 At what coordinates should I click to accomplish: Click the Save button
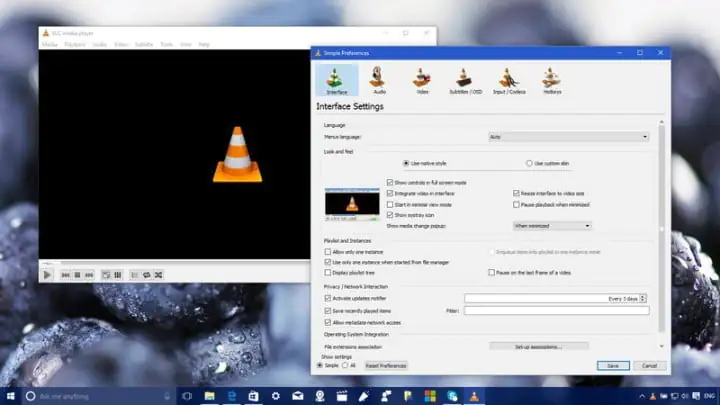click(x=612, y=366)
